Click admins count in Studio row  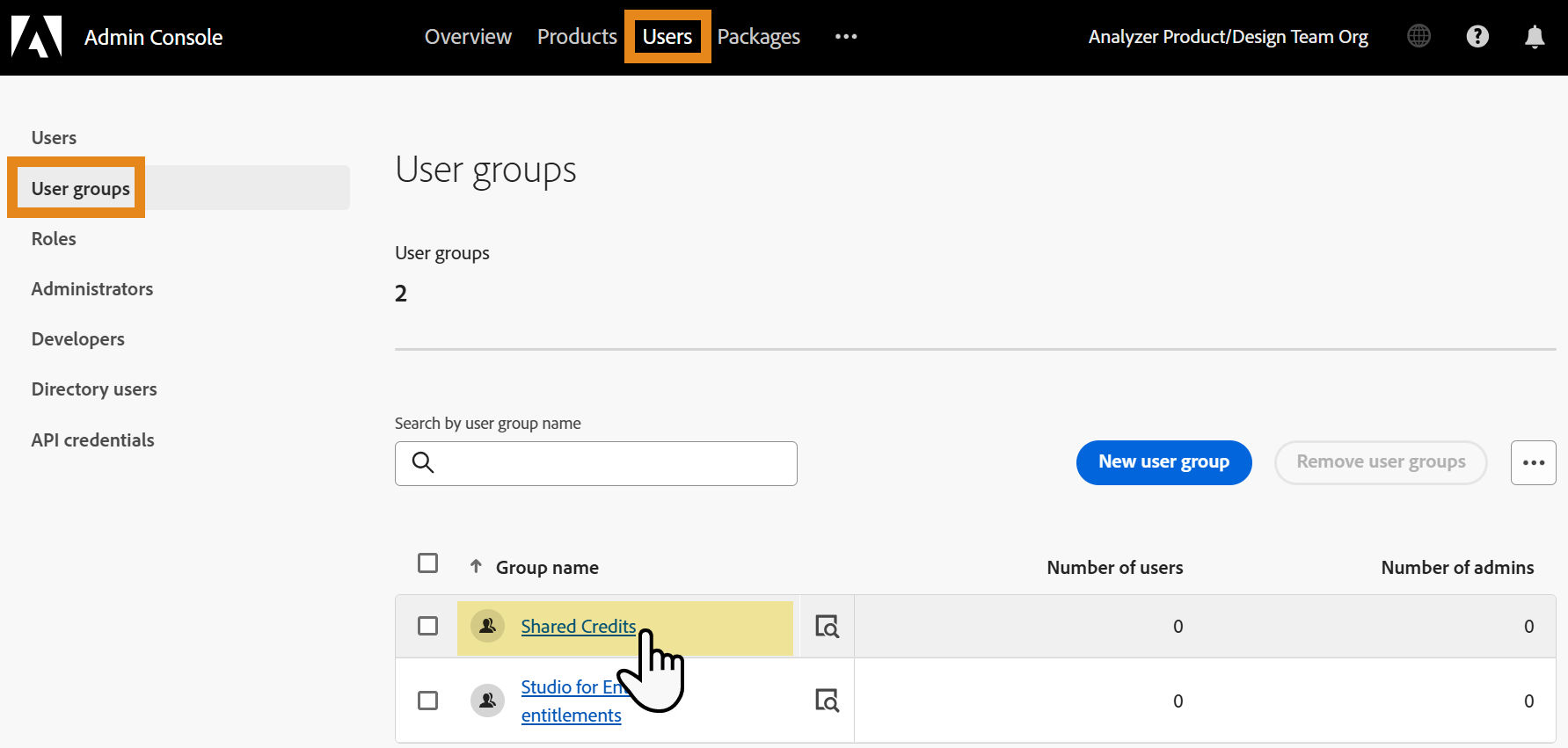coord(1528,701)
